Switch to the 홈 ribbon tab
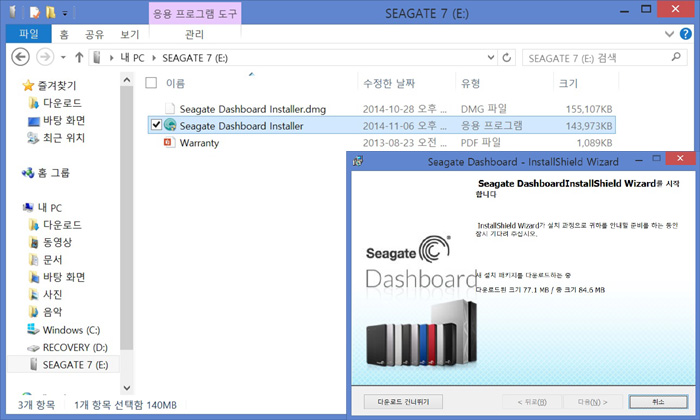This screenshot has width=700, height=420. click(64, 34)
